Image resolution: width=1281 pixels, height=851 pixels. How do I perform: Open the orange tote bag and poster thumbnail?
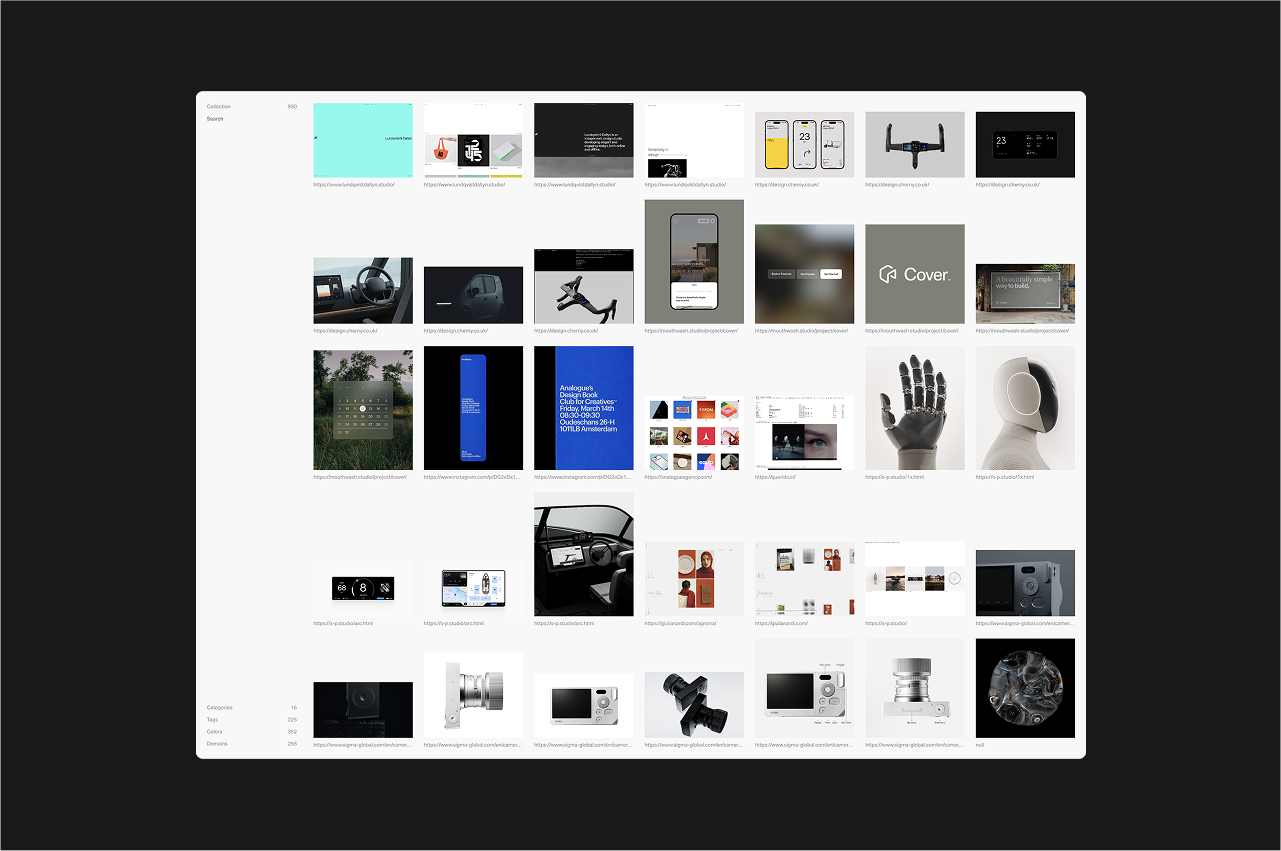pyautogui.click(x=473, y=140)
